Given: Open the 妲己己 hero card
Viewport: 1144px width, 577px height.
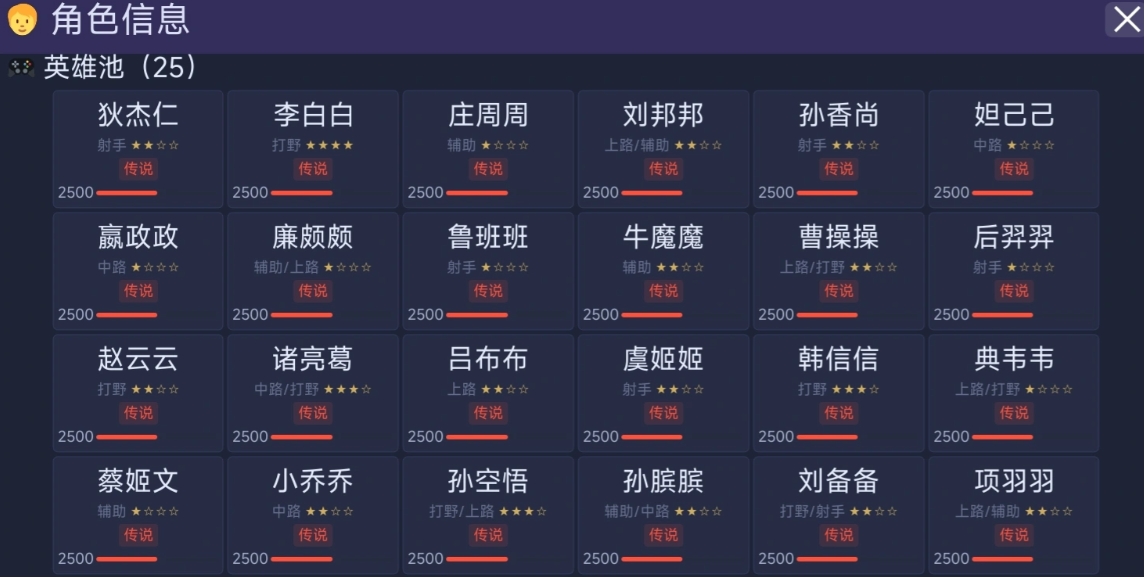Looking at the screenshot, I should pyautogui.click(x=1013, y=150).
